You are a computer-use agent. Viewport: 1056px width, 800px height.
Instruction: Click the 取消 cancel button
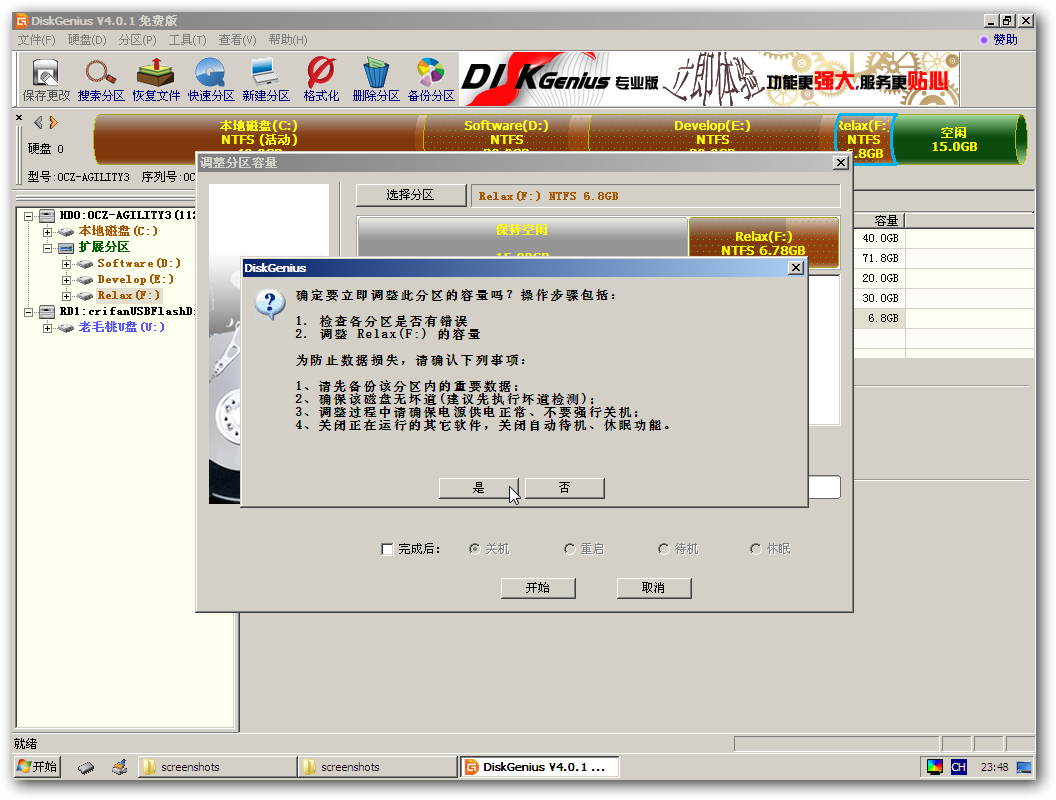click(x=653, y=588)
